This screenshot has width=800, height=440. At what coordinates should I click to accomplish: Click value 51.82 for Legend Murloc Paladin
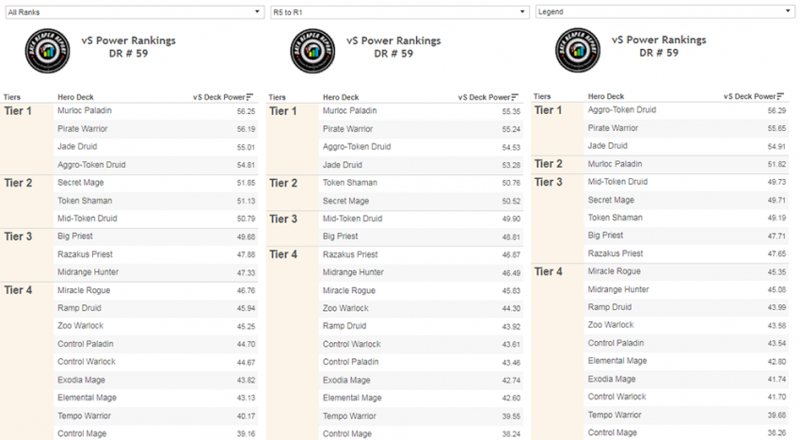point(777,164)
